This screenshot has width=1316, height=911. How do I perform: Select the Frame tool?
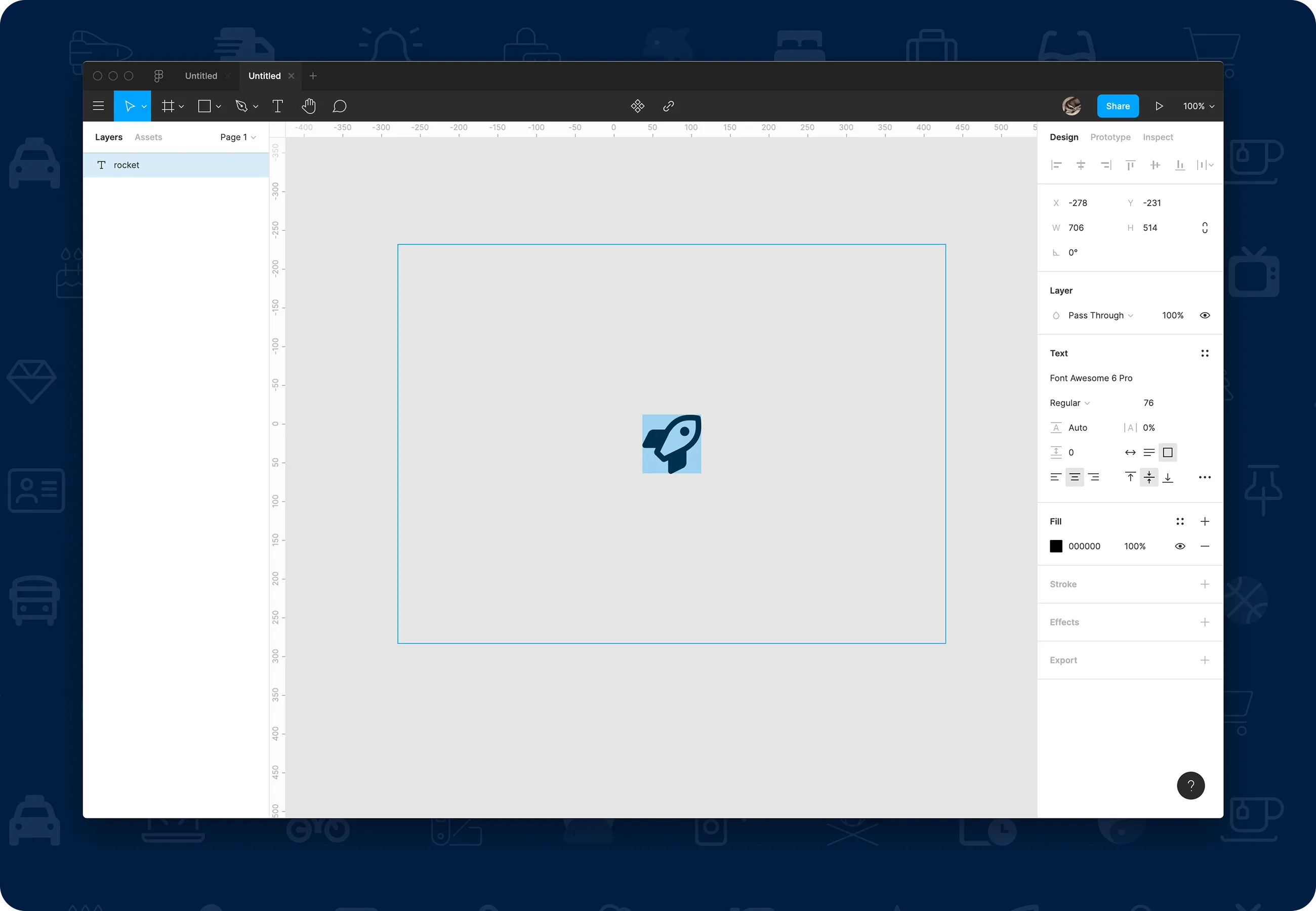pos(169,106)
